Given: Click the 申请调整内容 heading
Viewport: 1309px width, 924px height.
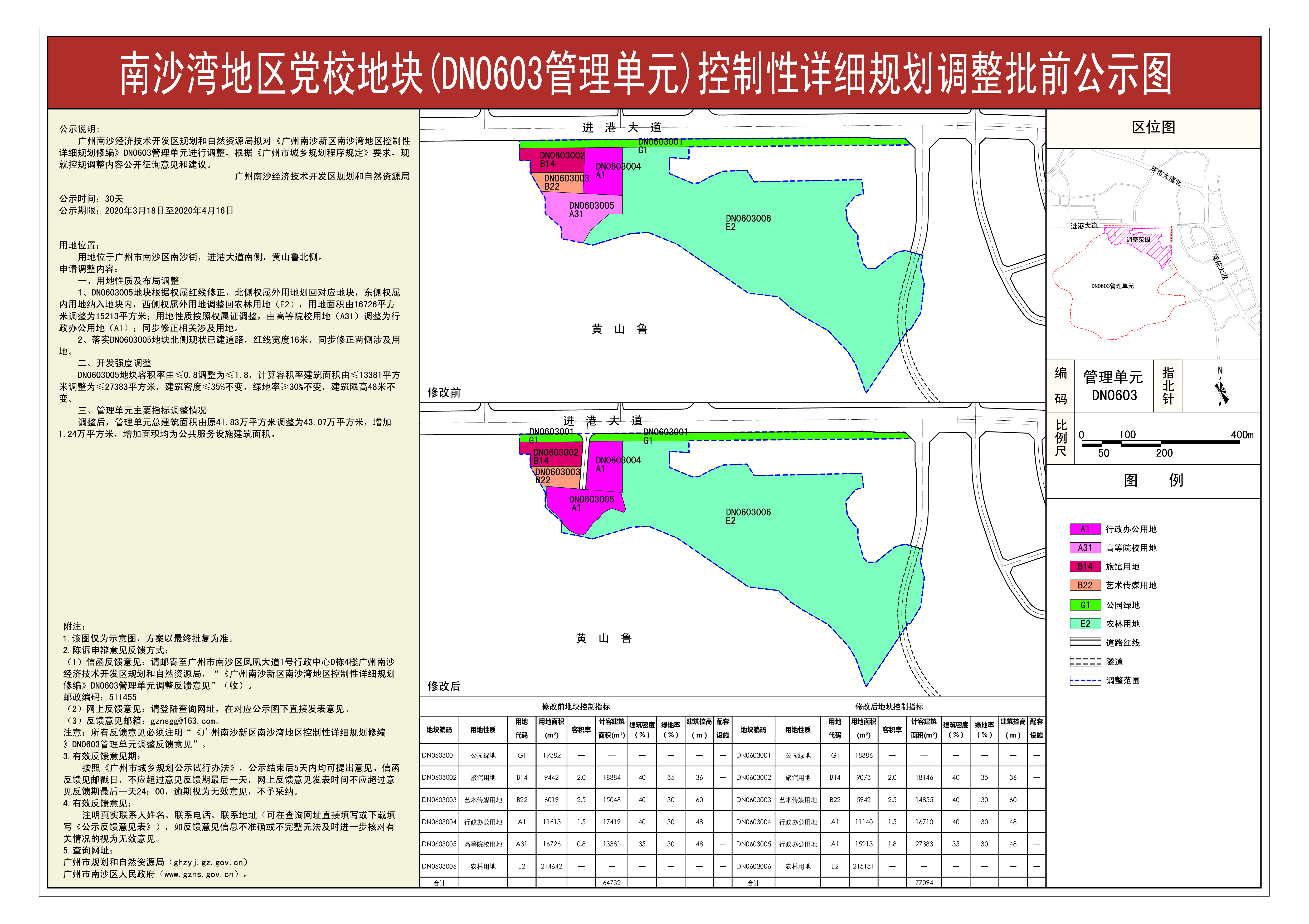Looking at the screenshot, I should pos(88,269).
